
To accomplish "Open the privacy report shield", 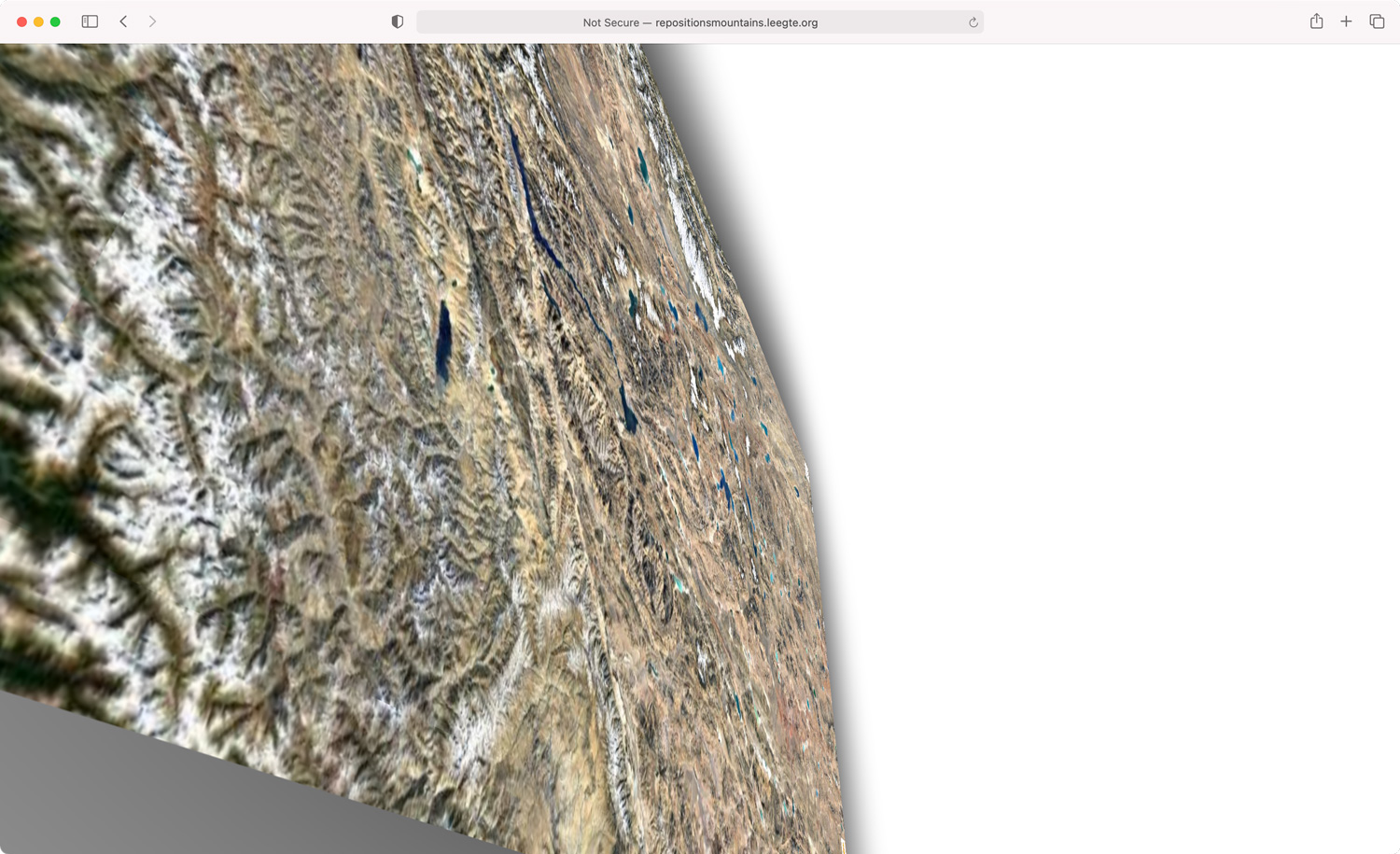I will 398,21.
